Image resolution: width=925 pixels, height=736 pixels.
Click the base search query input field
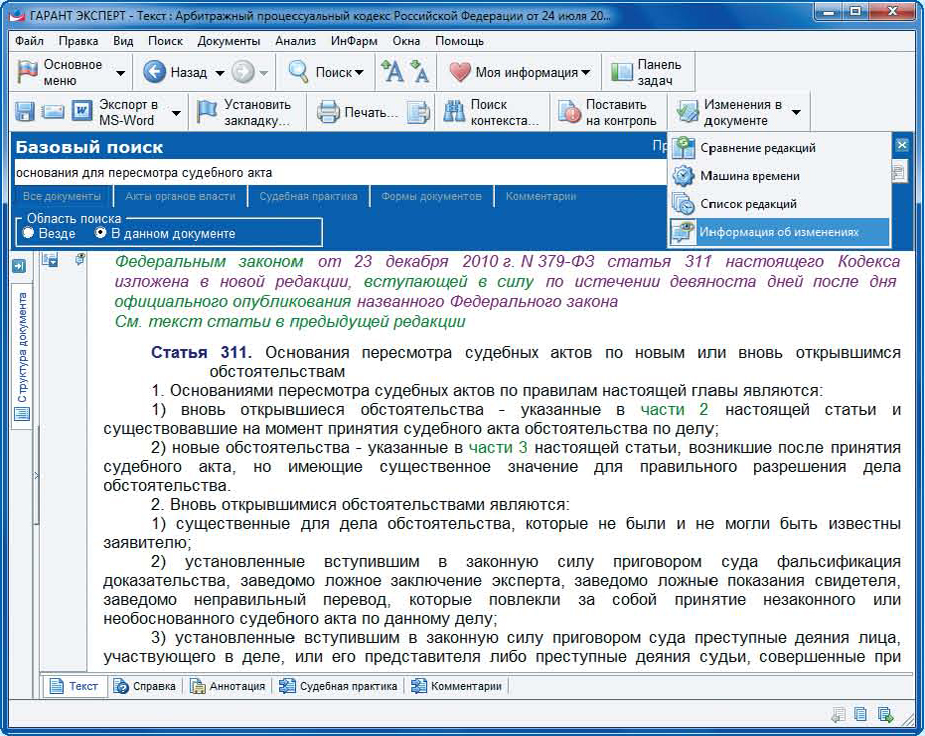click(x=330, y=173)
